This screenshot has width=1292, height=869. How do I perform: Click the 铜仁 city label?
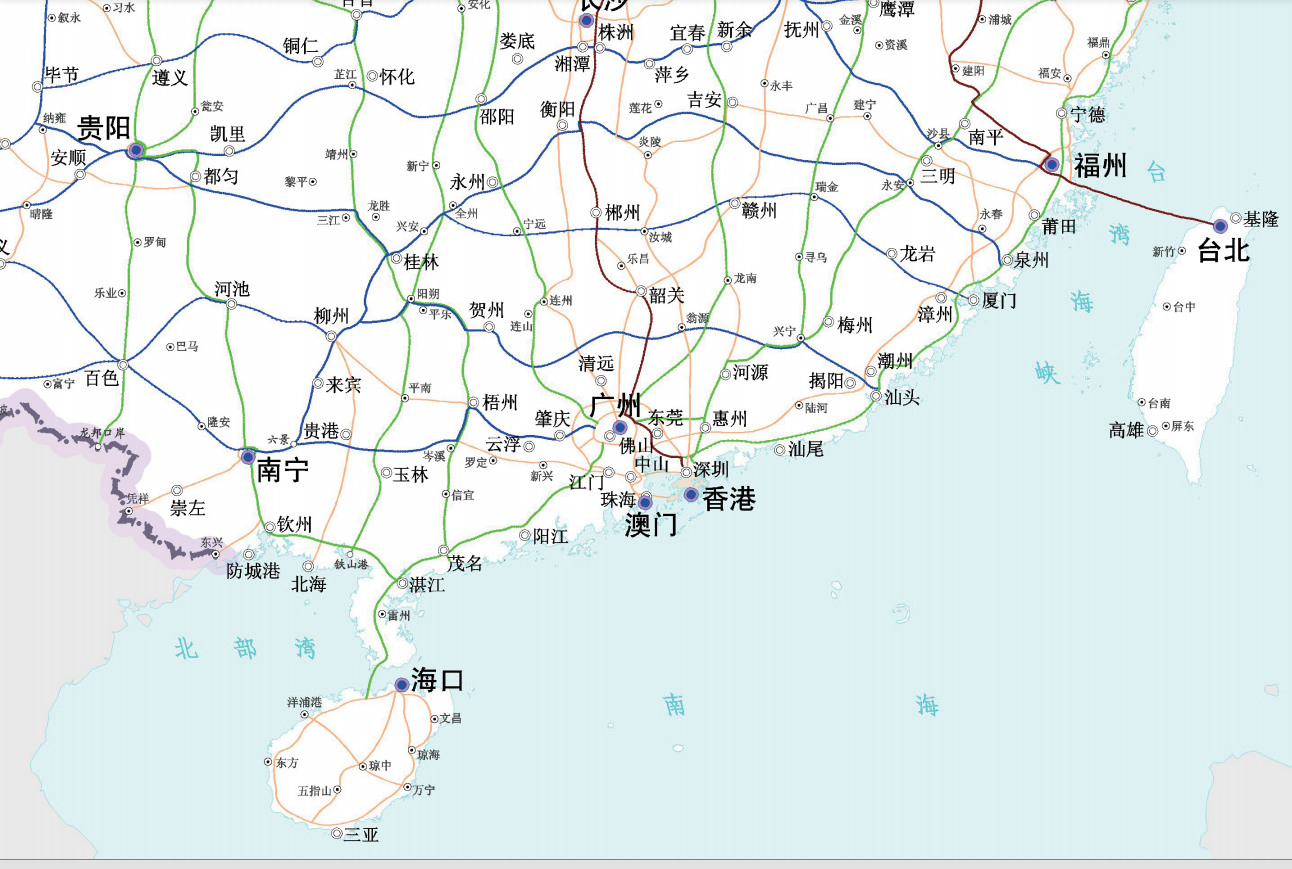301,45
